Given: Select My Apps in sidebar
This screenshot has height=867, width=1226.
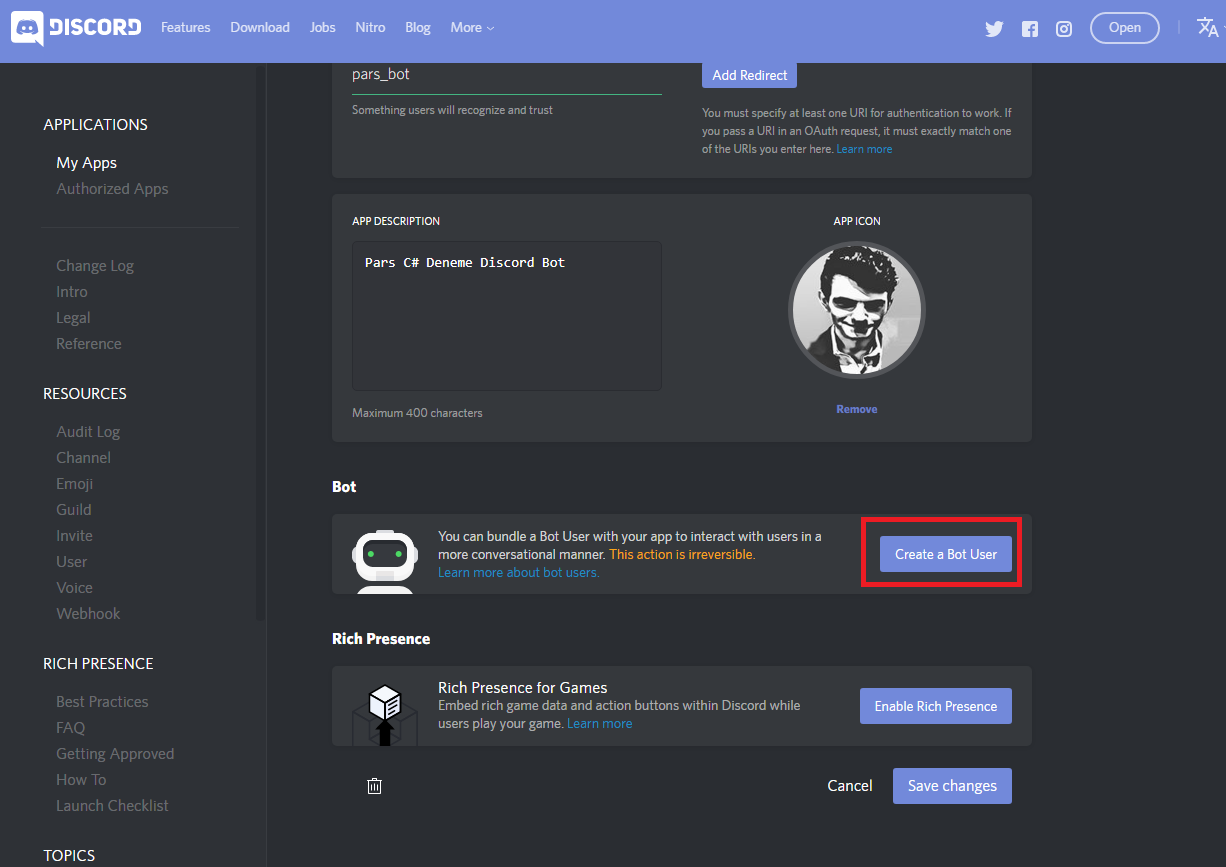Looking at the screenshot, I should pos(87,163).
